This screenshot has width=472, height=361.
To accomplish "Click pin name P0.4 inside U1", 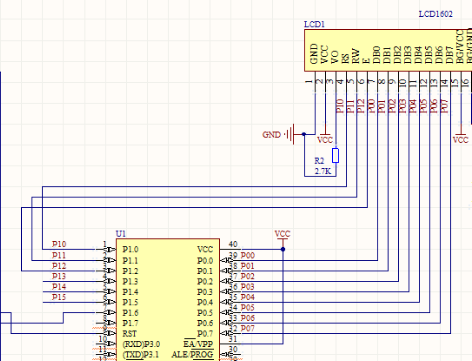I will [x=205, y=302].
